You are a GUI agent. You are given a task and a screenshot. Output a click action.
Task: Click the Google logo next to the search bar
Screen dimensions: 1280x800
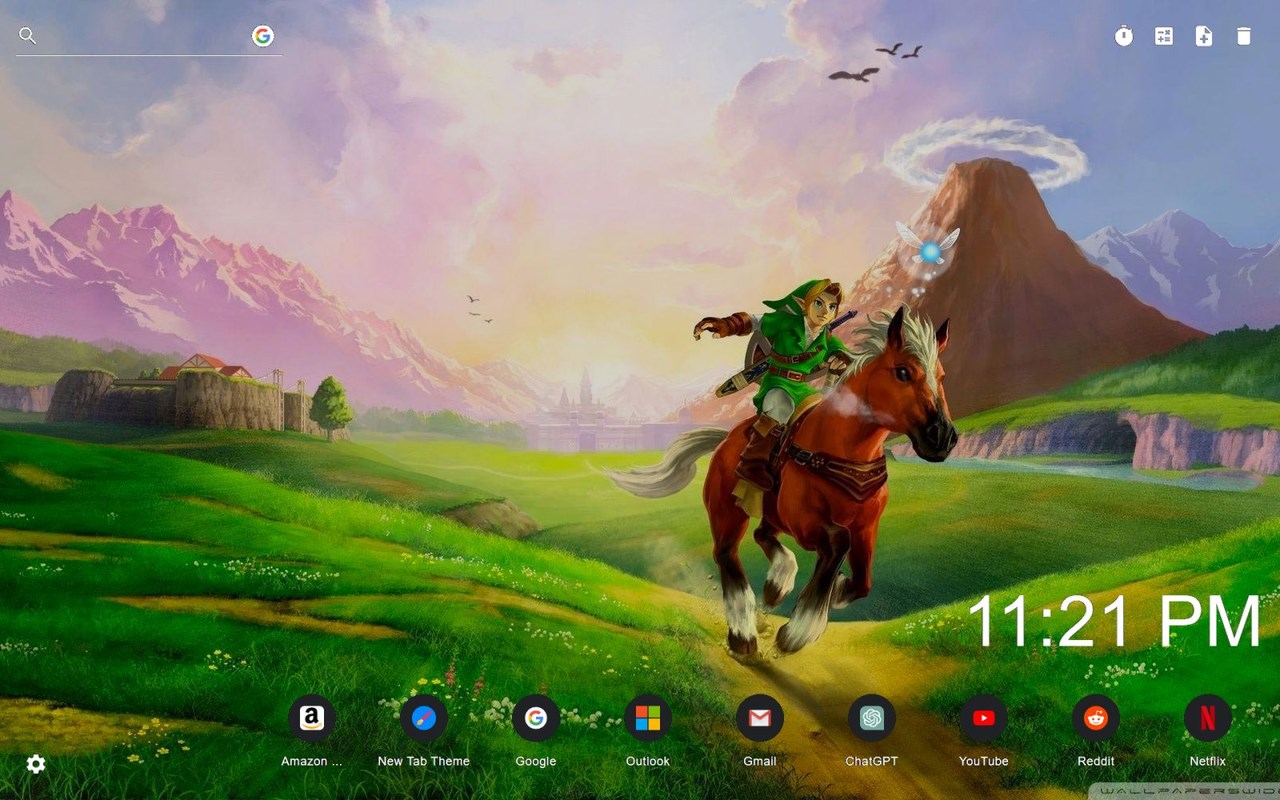coord(262,35)
